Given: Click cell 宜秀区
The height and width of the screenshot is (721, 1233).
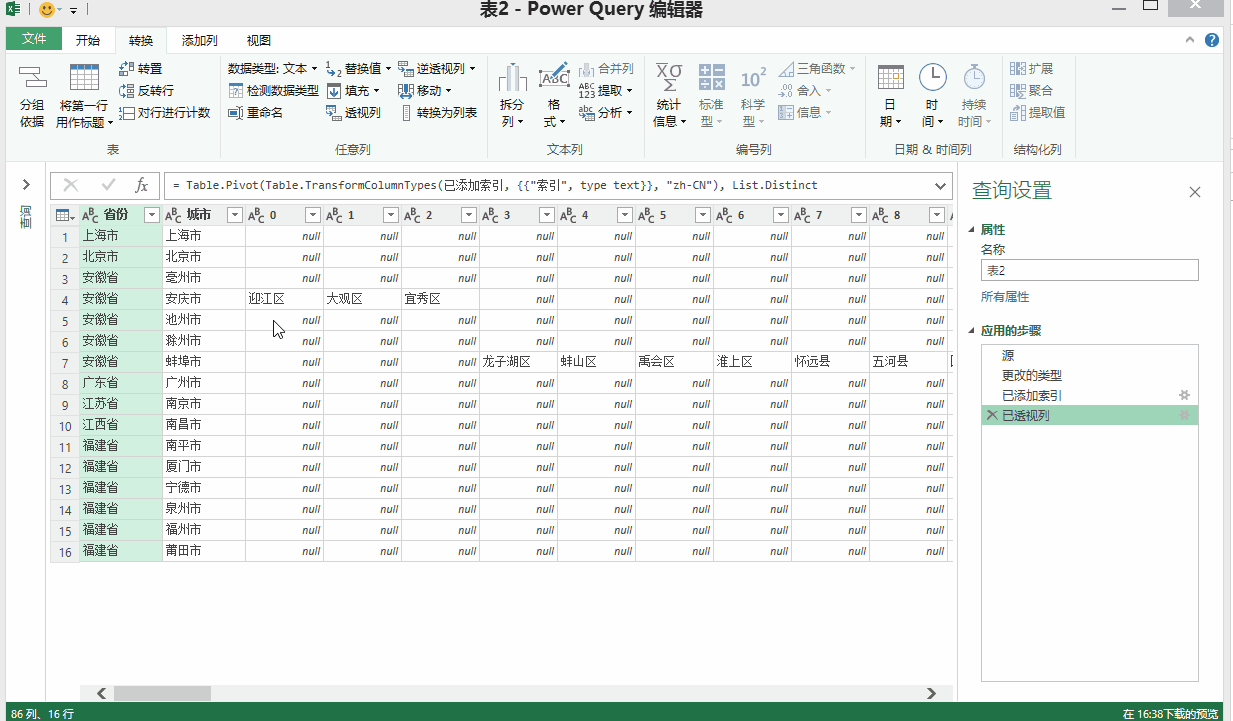Looking at the screenshot, I should click(441, 299).
